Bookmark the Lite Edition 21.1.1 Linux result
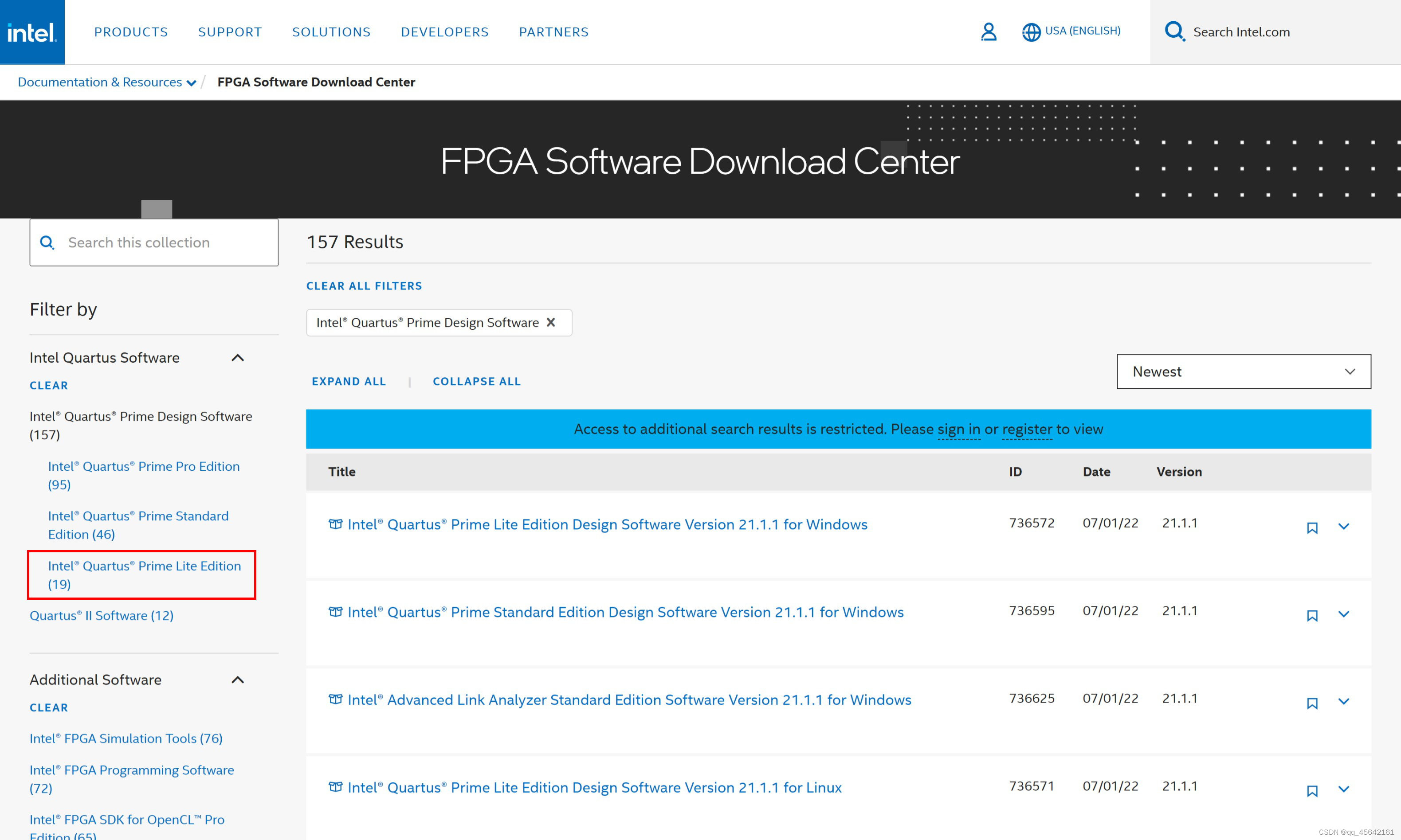1401x840 pixels. [1311, 791]
